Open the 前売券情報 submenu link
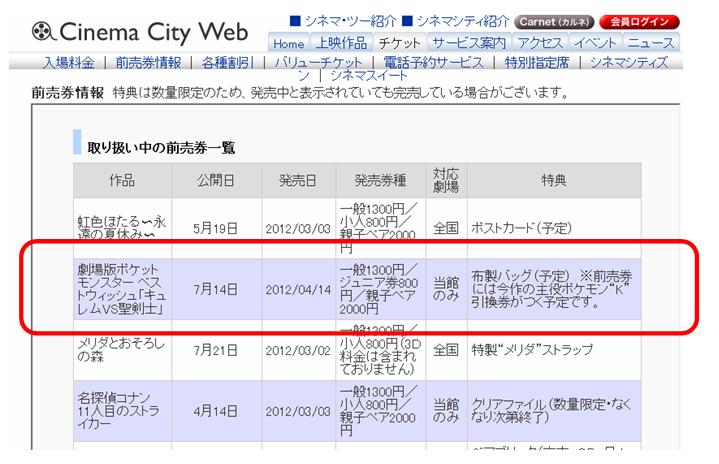 tap(148, 62)
